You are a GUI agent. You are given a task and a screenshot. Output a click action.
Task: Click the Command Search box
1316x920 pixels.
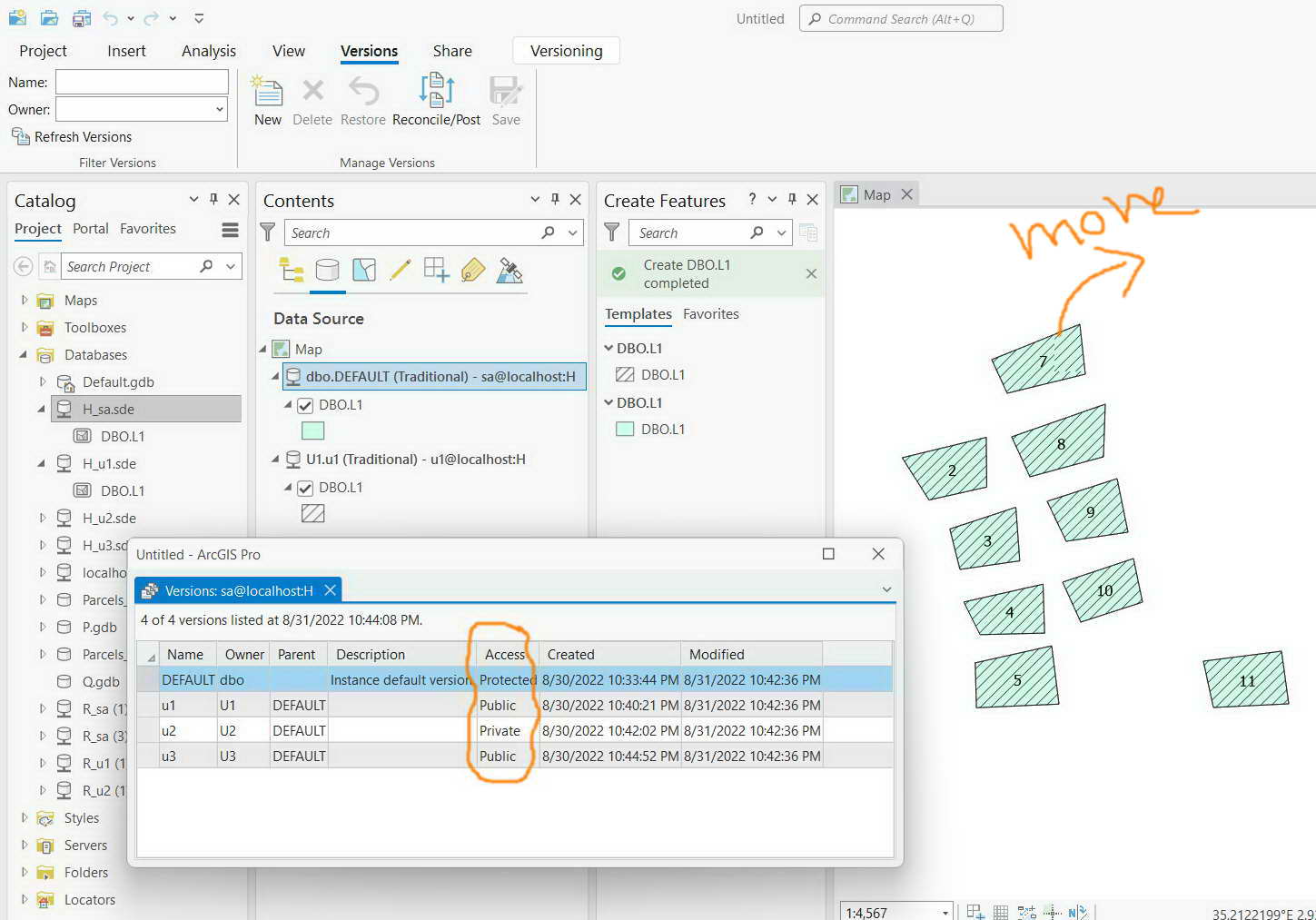coord(901,18)
